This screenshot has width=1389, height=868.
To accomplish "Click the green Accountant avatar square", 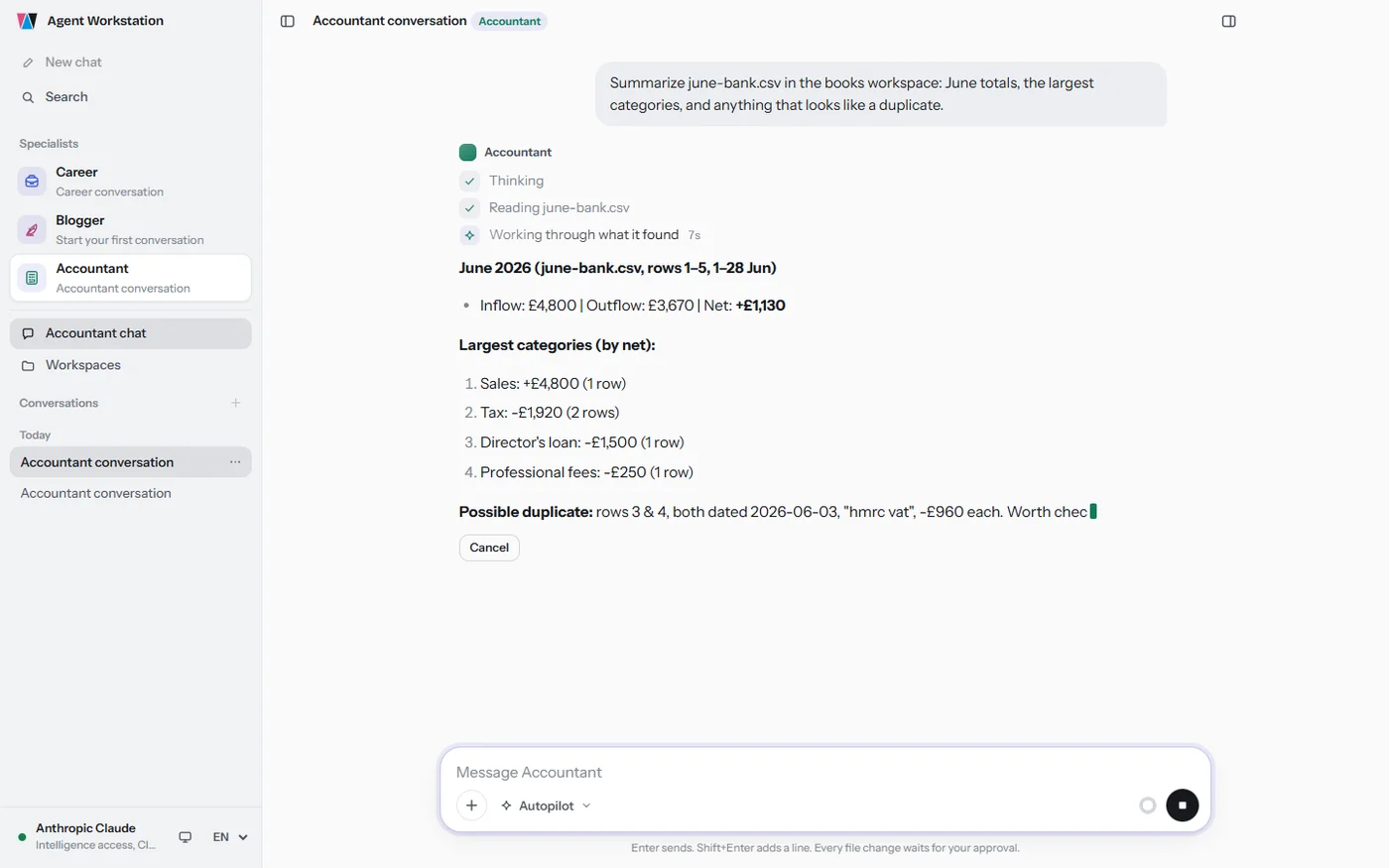I will tap(467, 153).
